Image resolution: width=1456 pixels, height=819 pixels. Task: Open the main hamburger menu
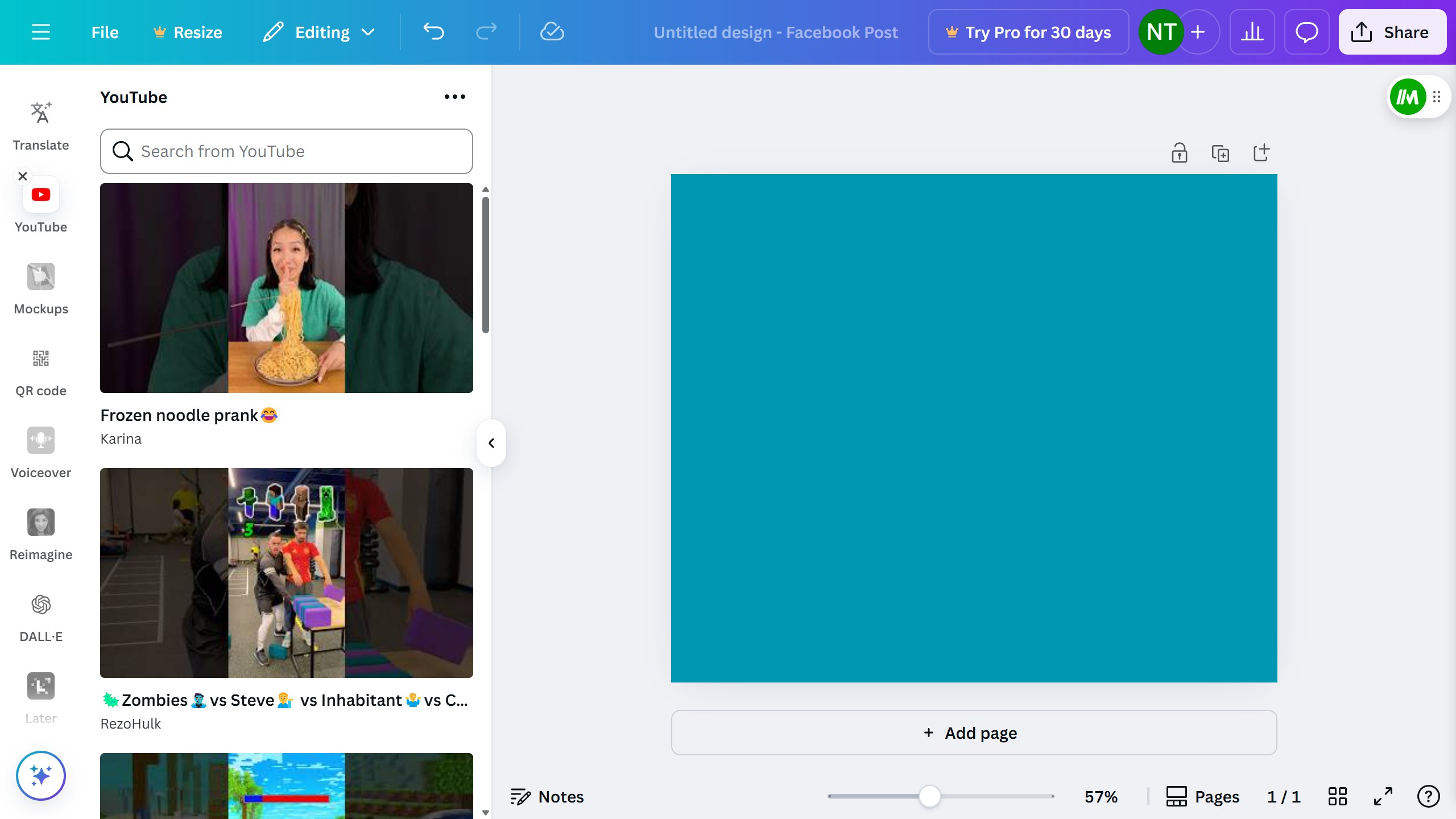(x=40, y=32)
